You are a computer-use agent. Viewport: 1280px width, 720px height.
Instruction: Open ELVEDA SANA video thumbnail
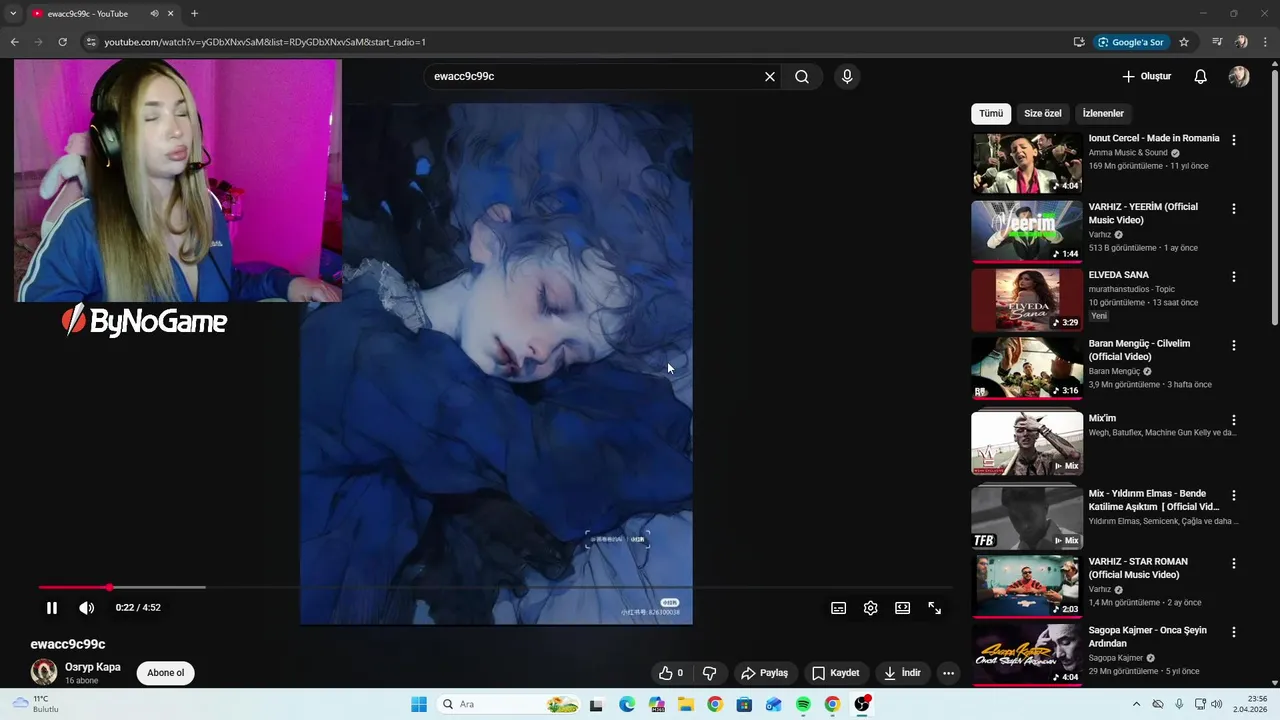coord(1027,299)
